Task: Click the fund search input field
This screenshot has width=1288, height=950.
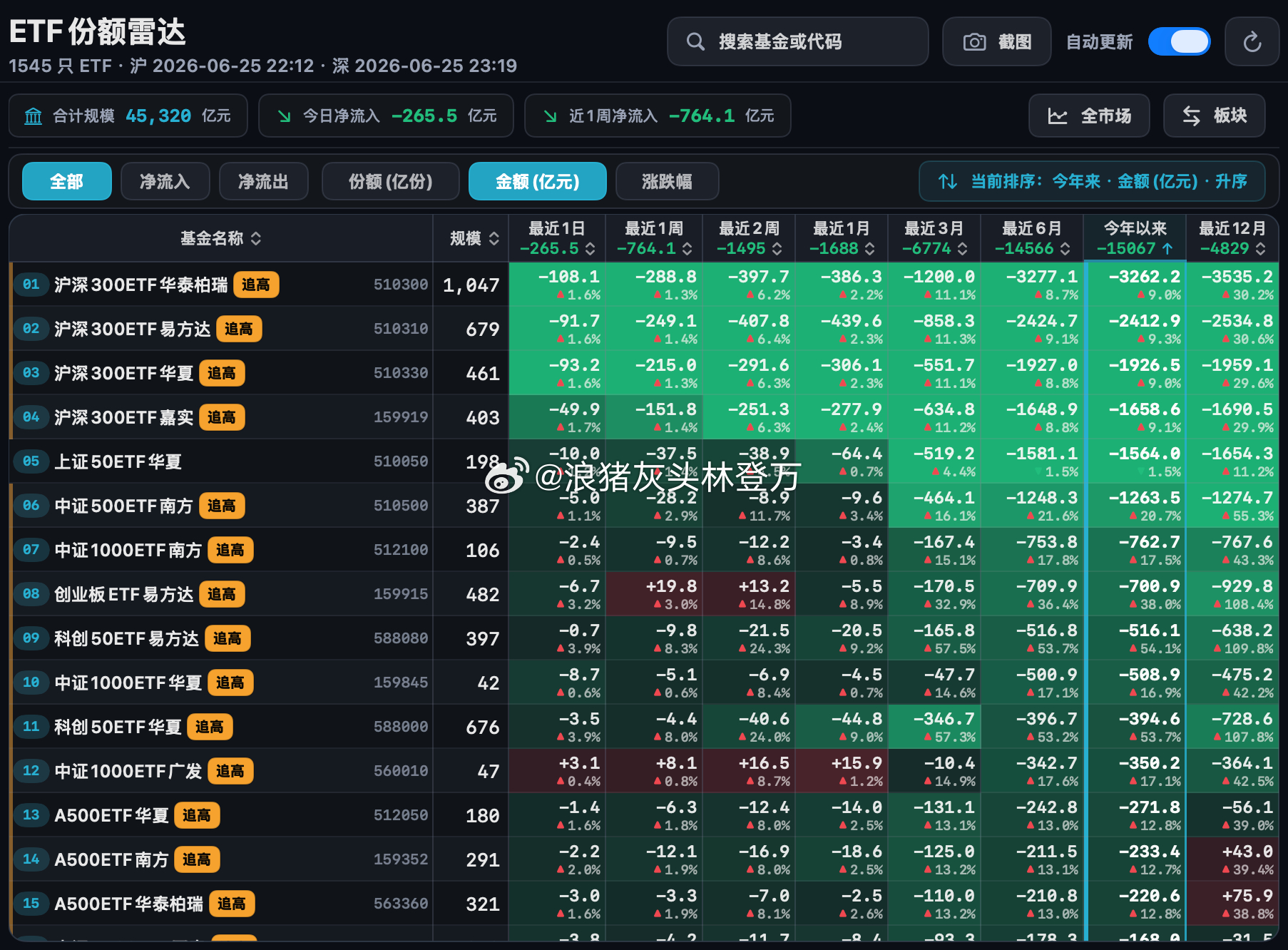Action: [x=798, y=42]
